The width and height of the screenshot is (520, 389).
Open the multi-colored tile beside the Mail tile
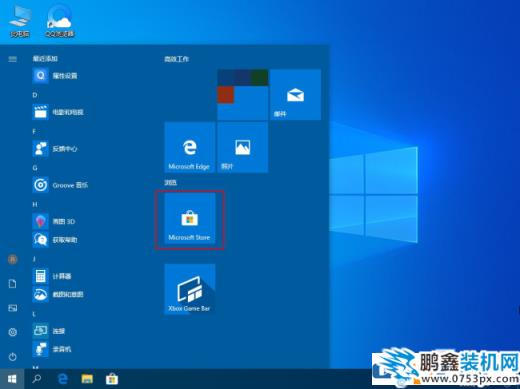242,95
